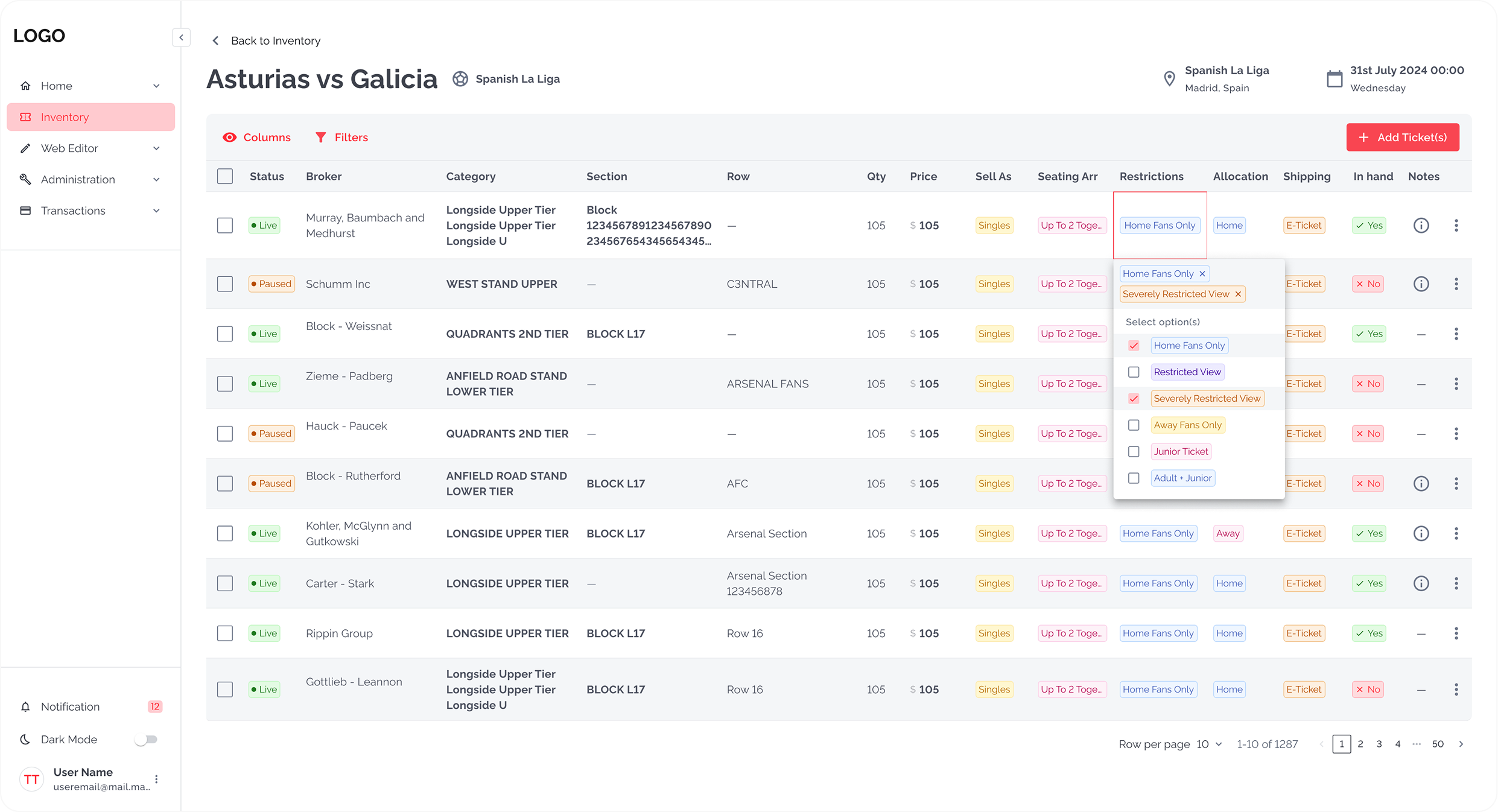
Task: Click the Add Ticket(s) button
Action: 1403,138
